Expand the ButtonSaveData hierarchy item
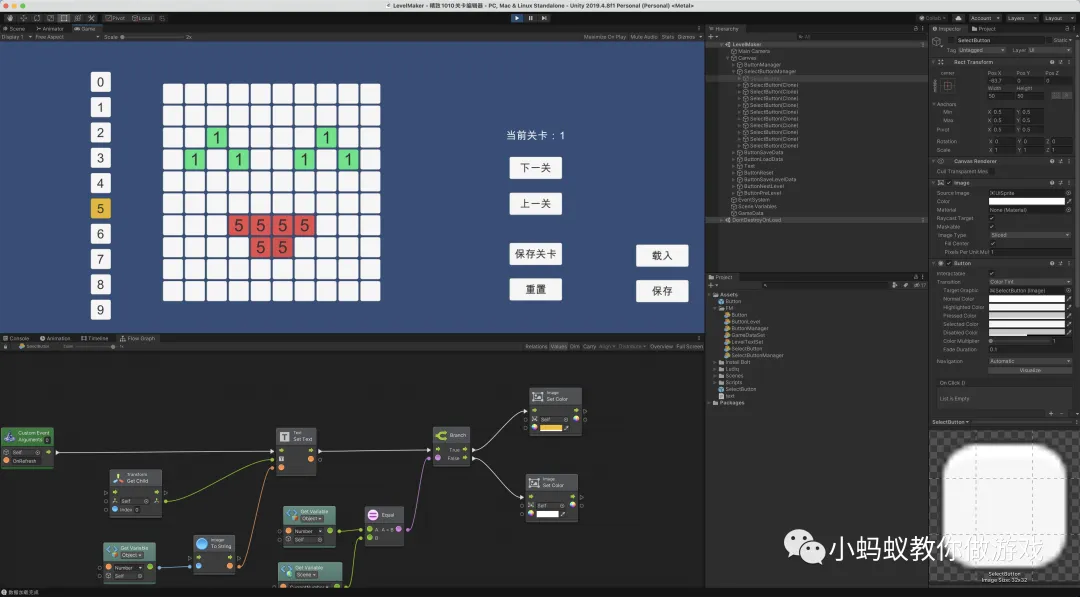This screenshot has width=1080, height=597. click(734, 152)
